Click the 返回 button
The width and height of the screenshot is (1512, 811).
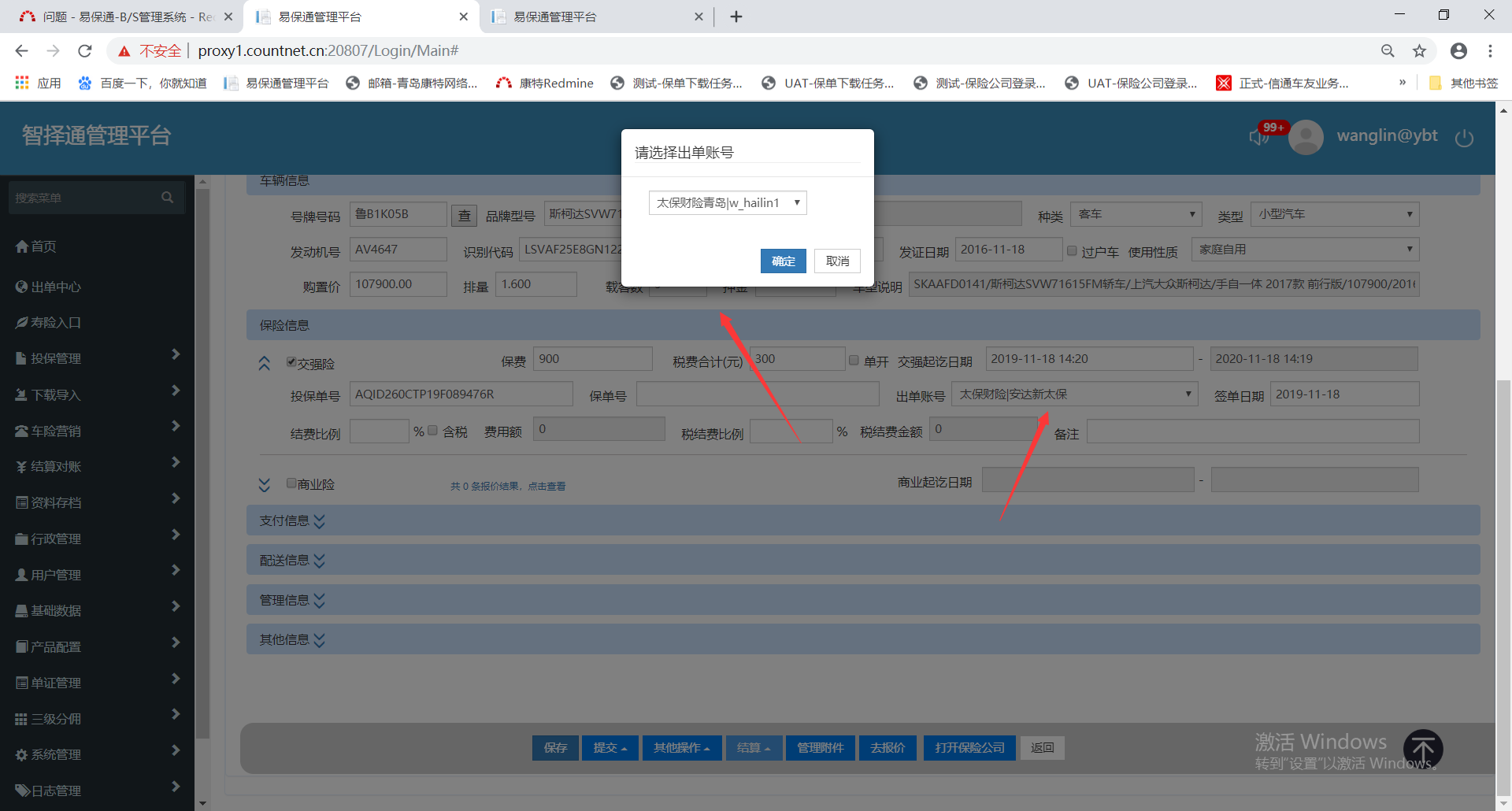coord(1042,748)
